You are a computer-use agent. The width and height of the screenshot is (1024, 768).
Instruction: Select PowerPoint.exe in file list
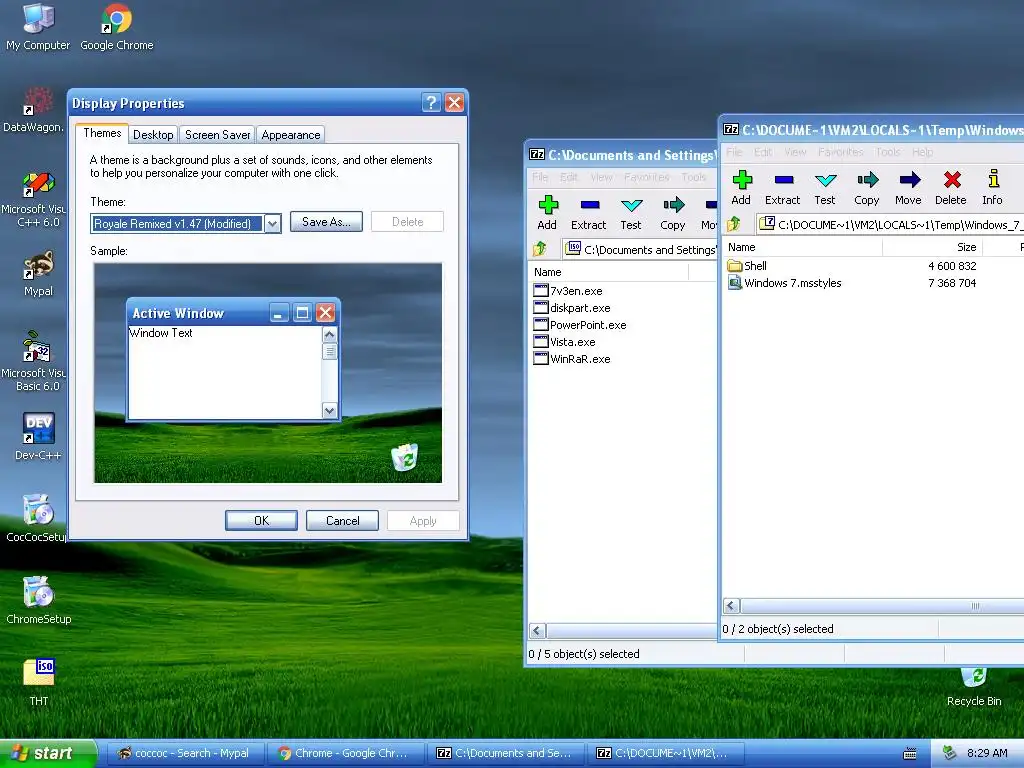(580, 325)
